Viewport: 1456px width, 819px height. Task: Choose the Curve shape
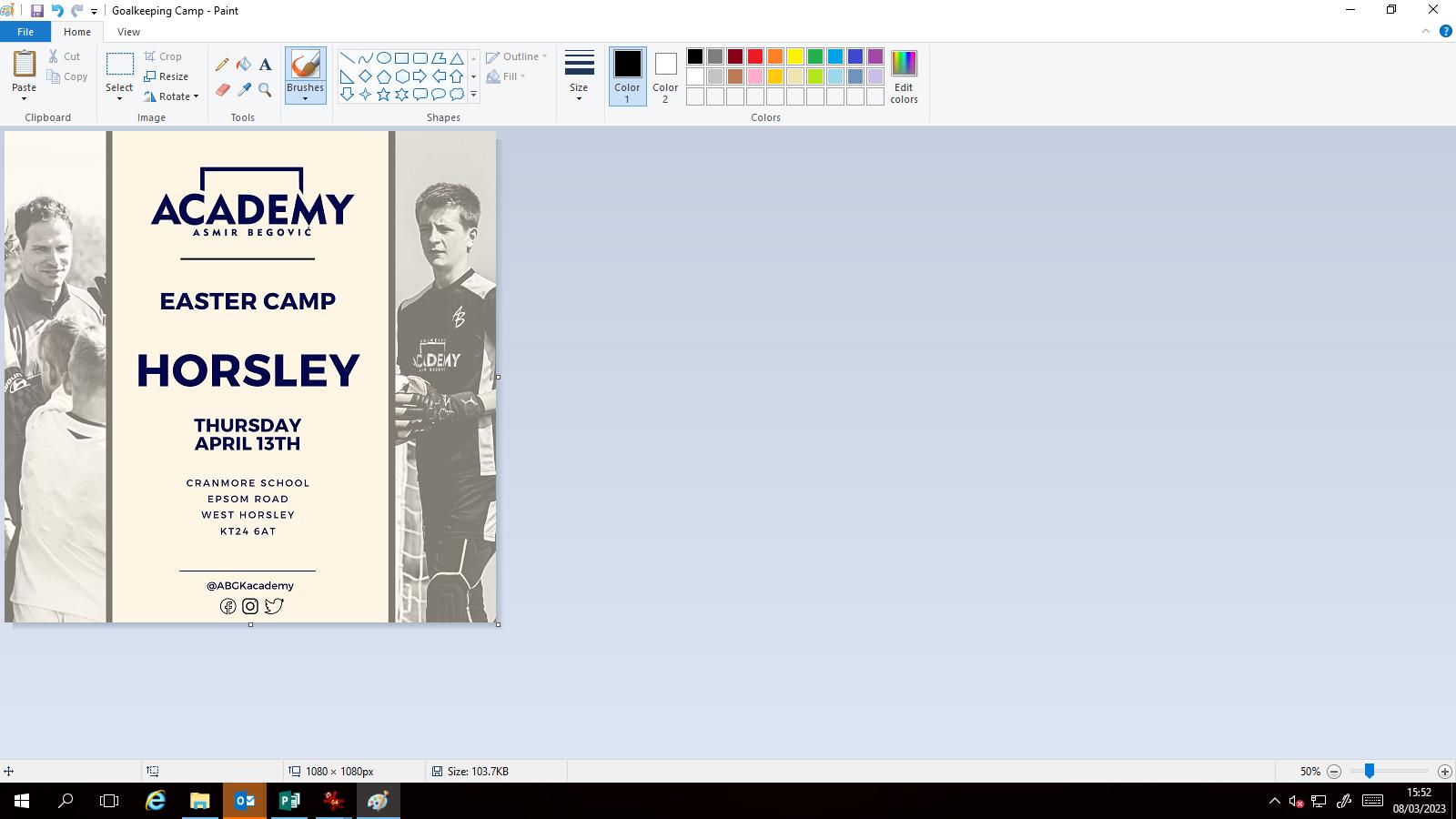click(365, 58)
